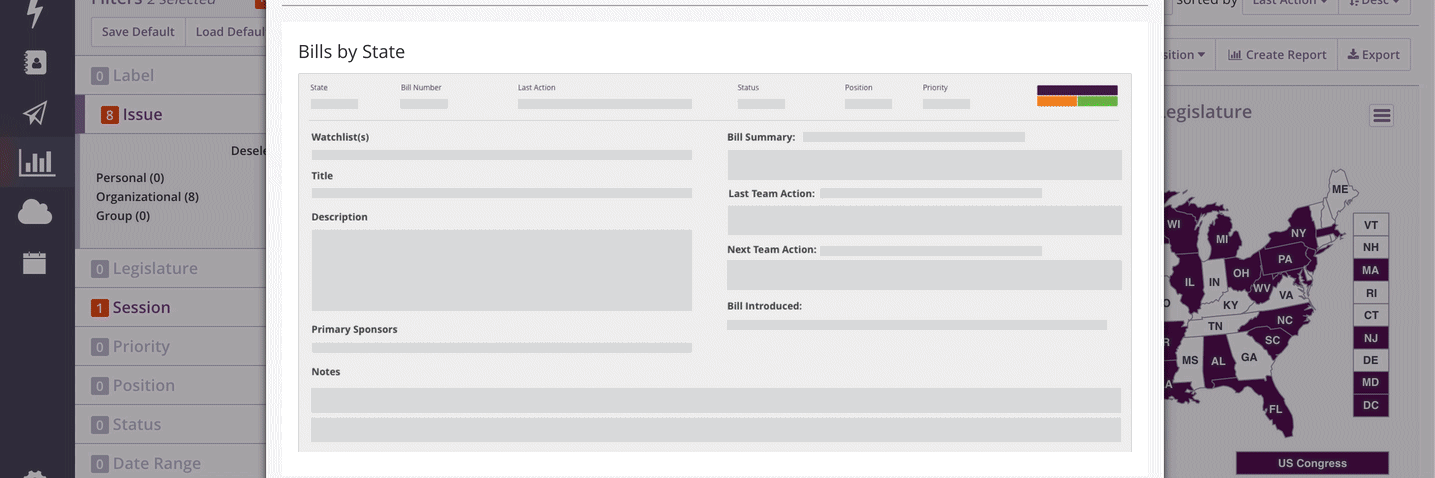Select Organizational (8) issue group
Image resolution: width=1435 pixels, height=478 pixels.
(147, 197)
